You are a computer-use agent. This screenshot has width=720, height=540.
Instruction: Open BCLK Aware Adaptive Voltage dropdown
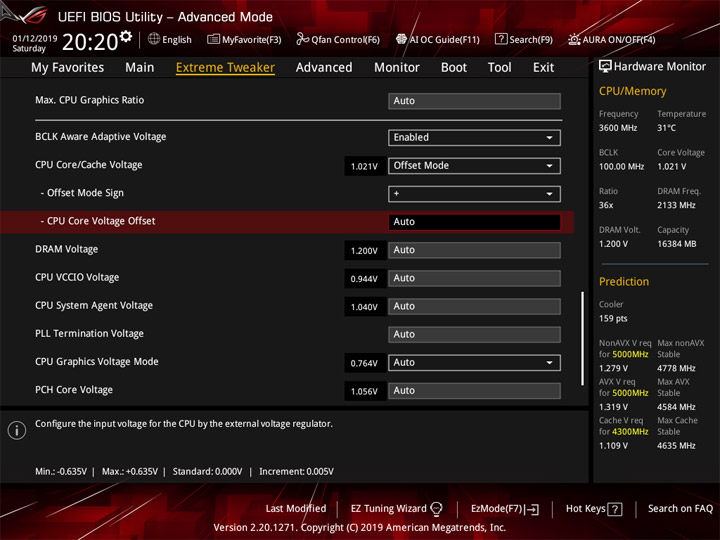pos(474,137)
